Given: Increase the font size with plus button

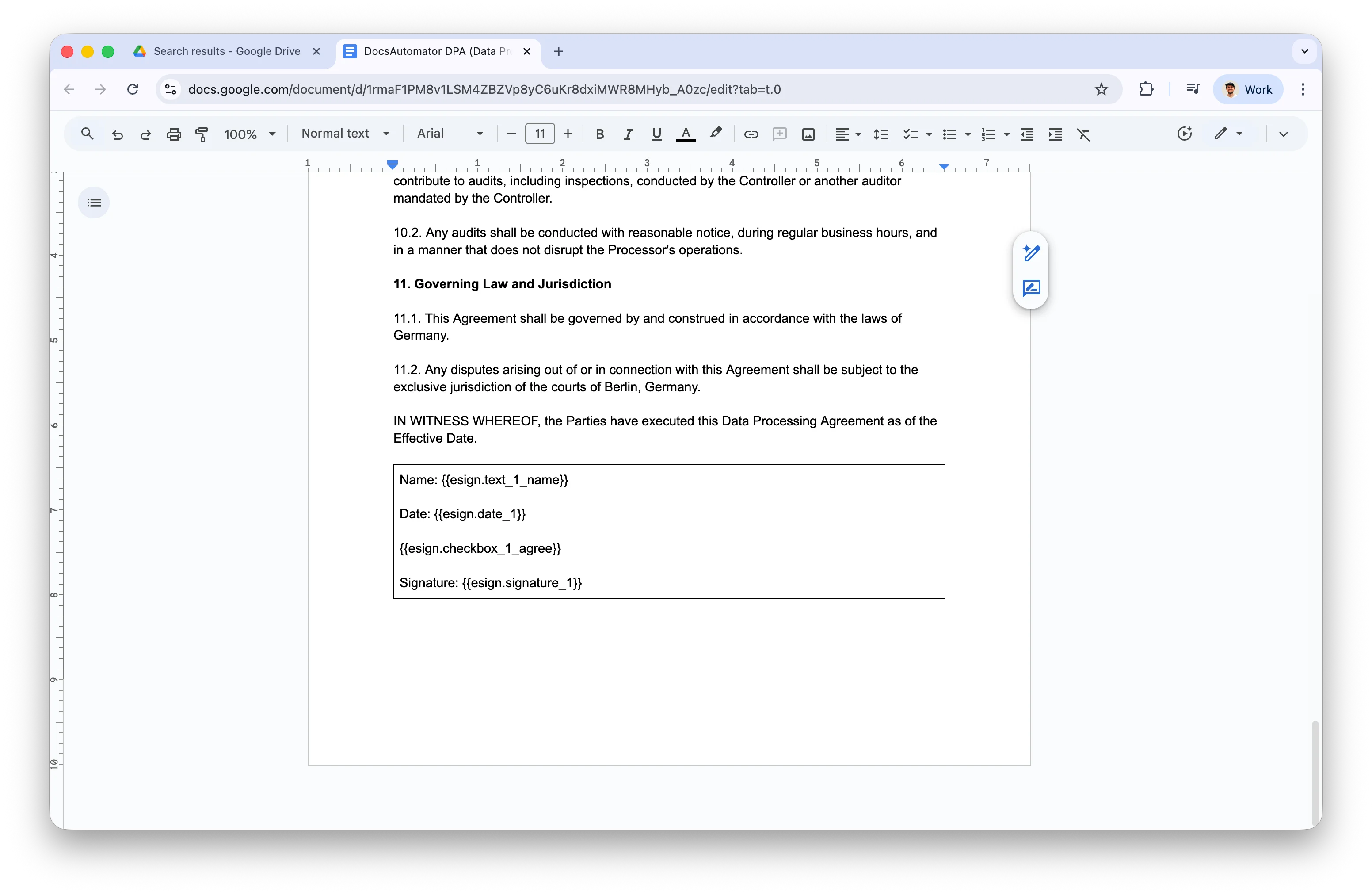Looking at the screenshot, I should 568,134.
